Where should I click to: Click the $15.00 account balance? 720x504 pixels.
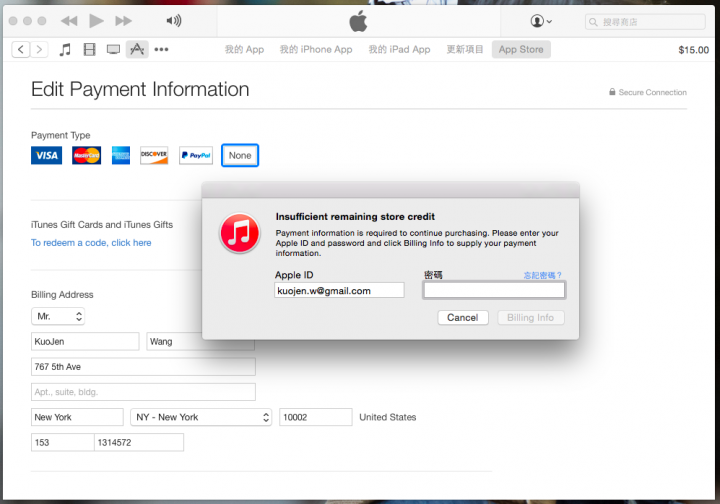tap(693, 50)
